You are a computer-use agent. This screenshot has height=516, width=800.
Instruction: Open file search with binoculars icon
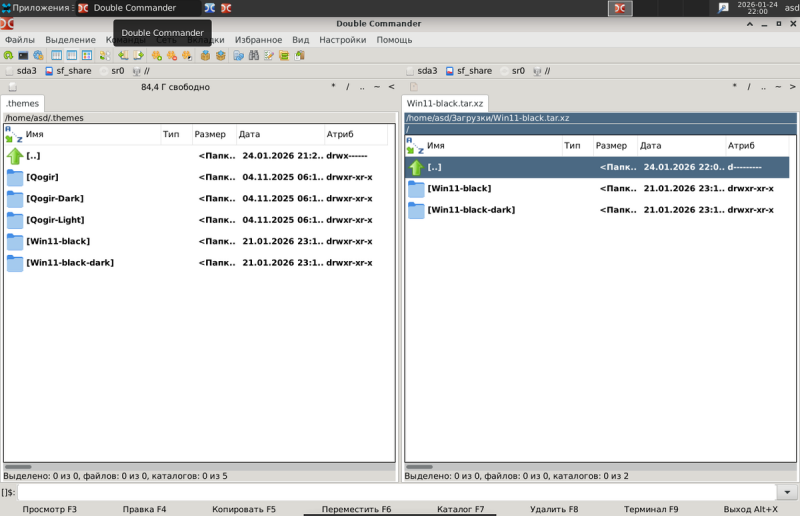(x=254, y=56)
